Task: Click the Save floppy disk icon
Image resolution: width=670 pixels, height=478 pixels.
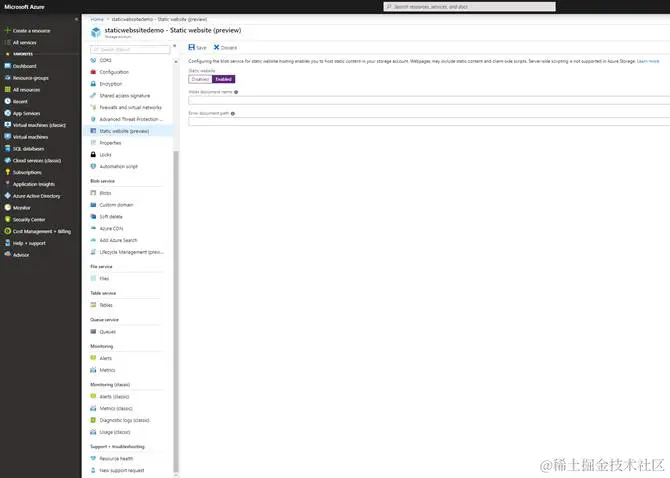Action: 191,47
